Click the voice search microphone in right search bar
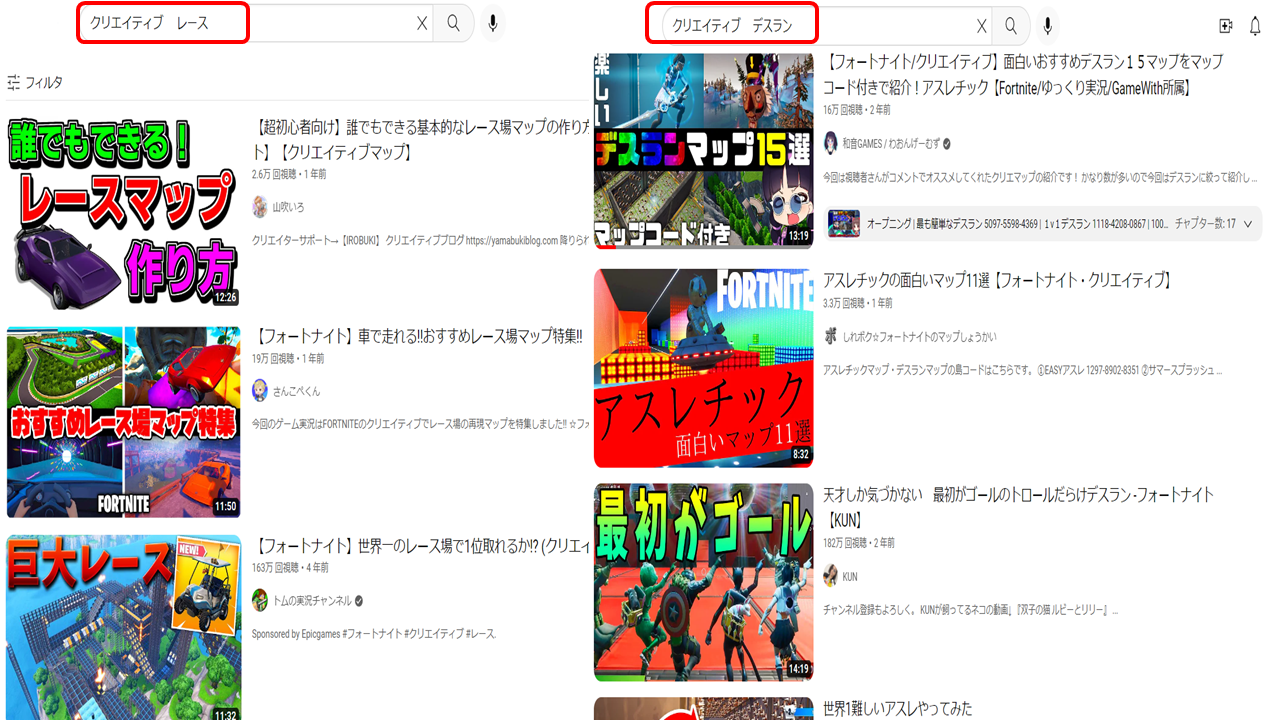 [1047, 25]
